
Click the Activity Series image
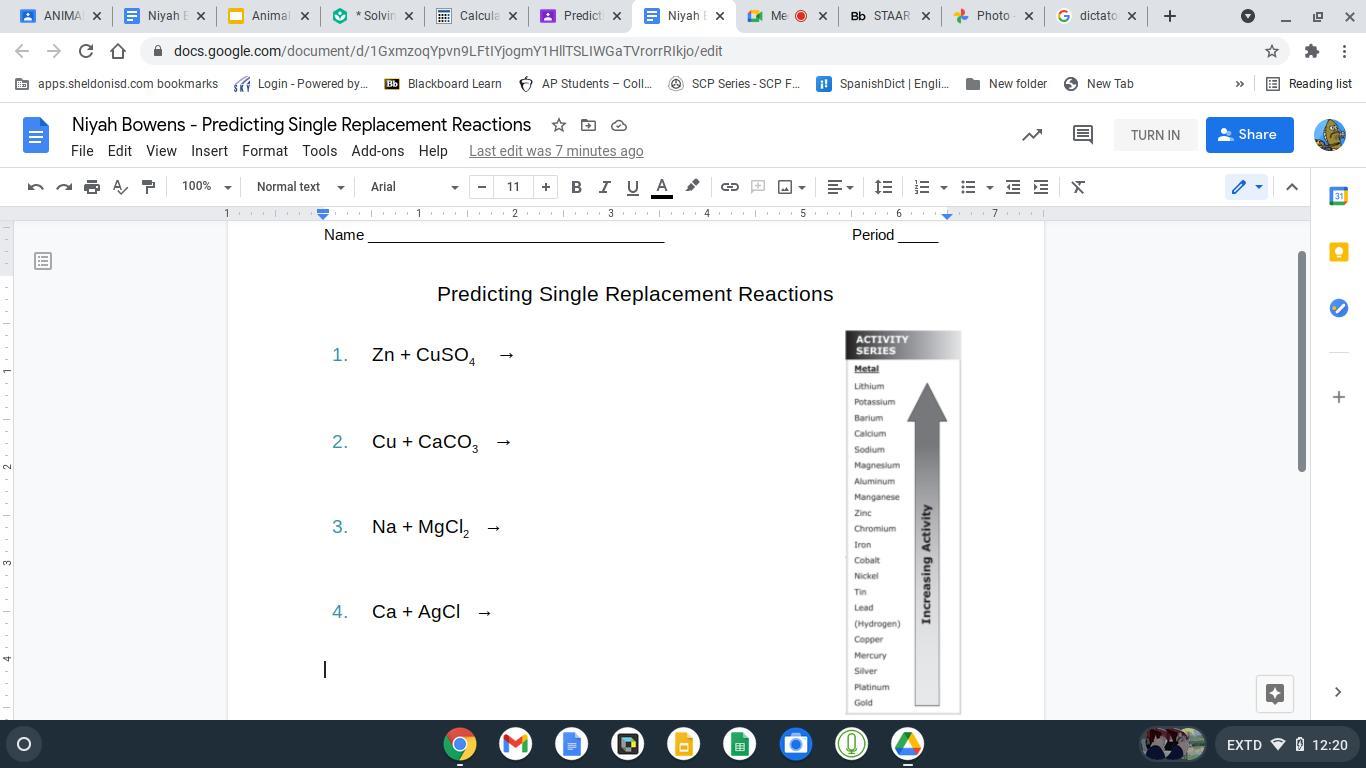click(903, 523)
